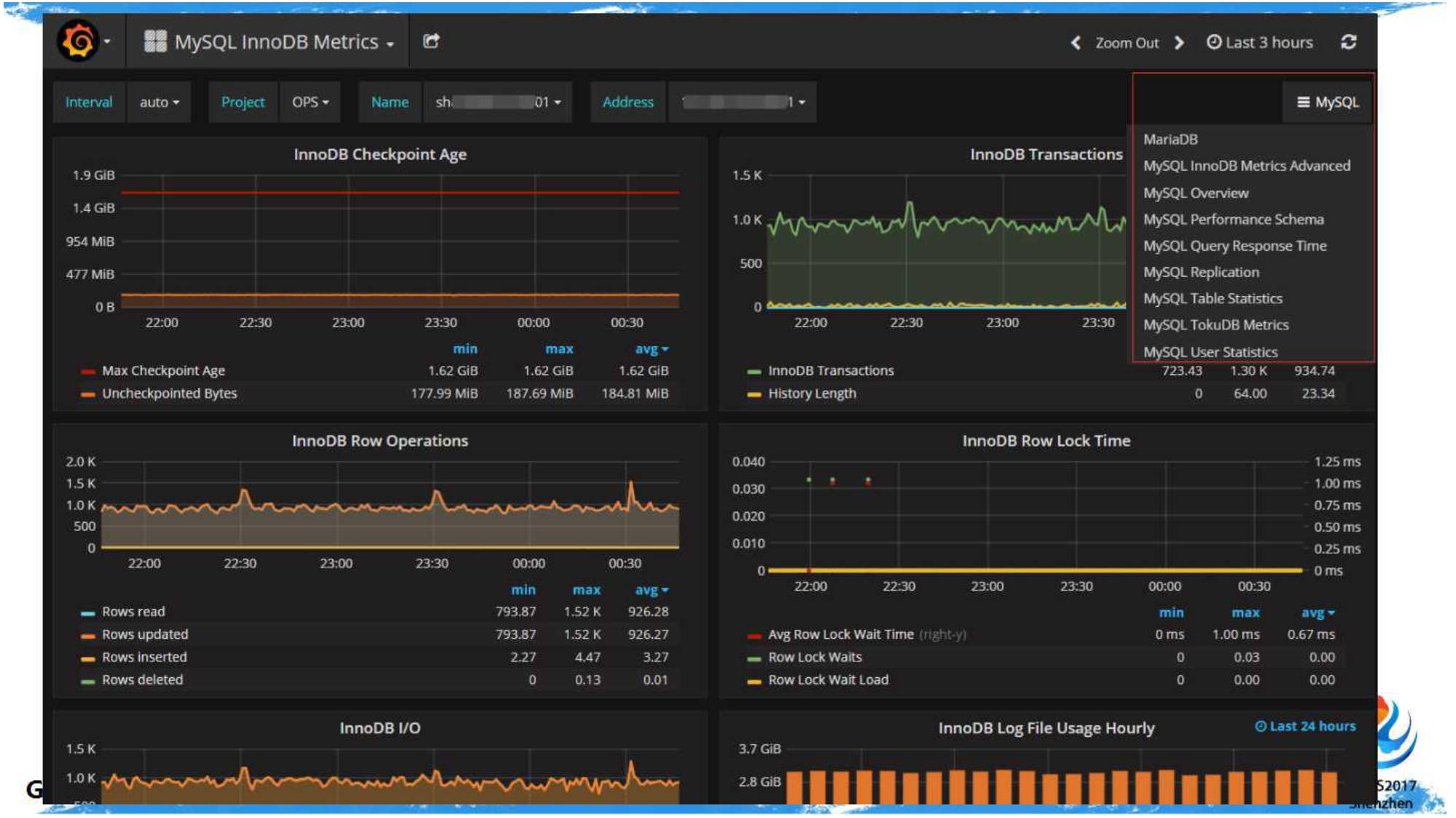Open InnoDB Log File Usage Hourly title
1456x818 pixels.
pos(1046,728)
